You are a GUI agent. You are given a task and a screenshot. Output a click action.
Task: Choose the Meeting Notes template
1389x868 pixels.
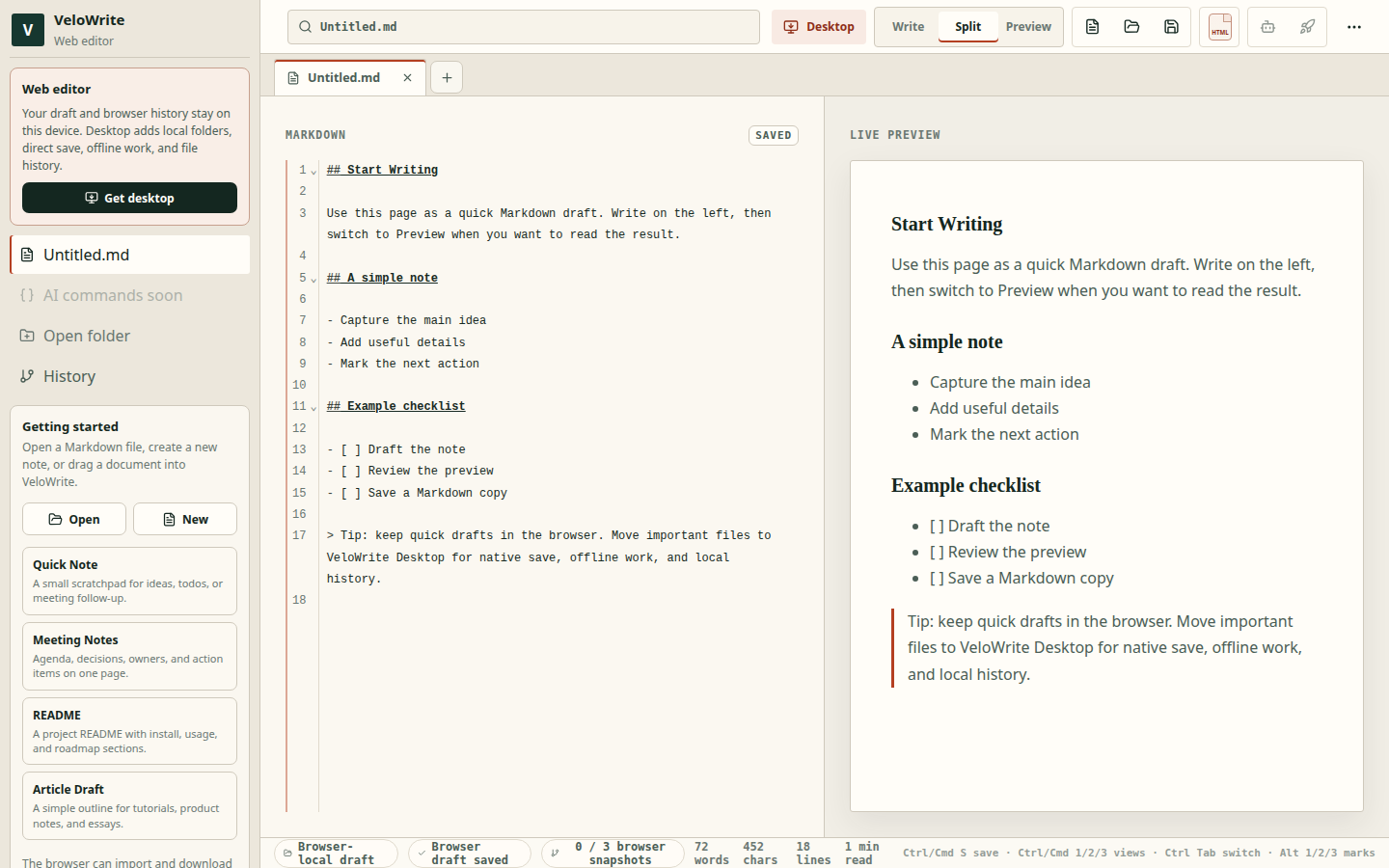(x=129, y=656)
